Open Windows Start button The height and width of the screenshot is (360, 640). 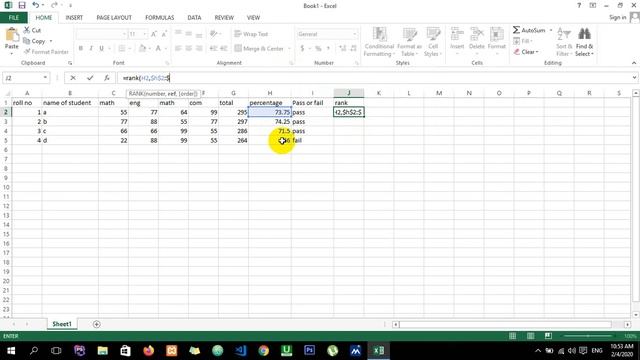tap(11, 351)
